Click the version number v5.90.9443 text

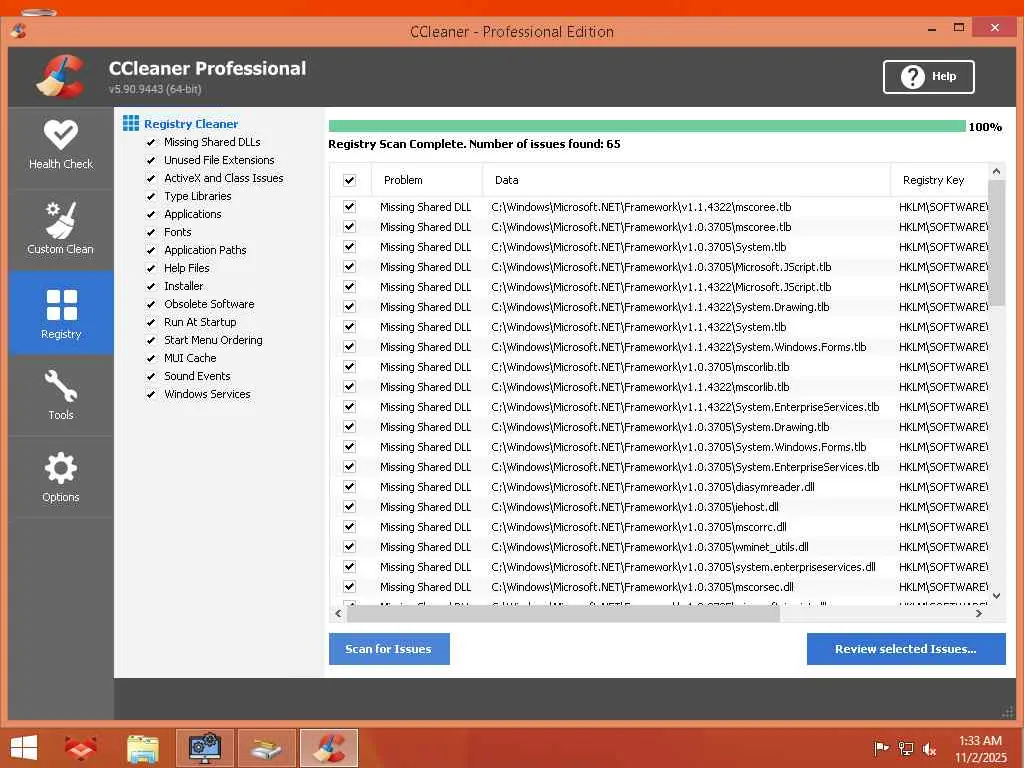click(x=155, y=89)
